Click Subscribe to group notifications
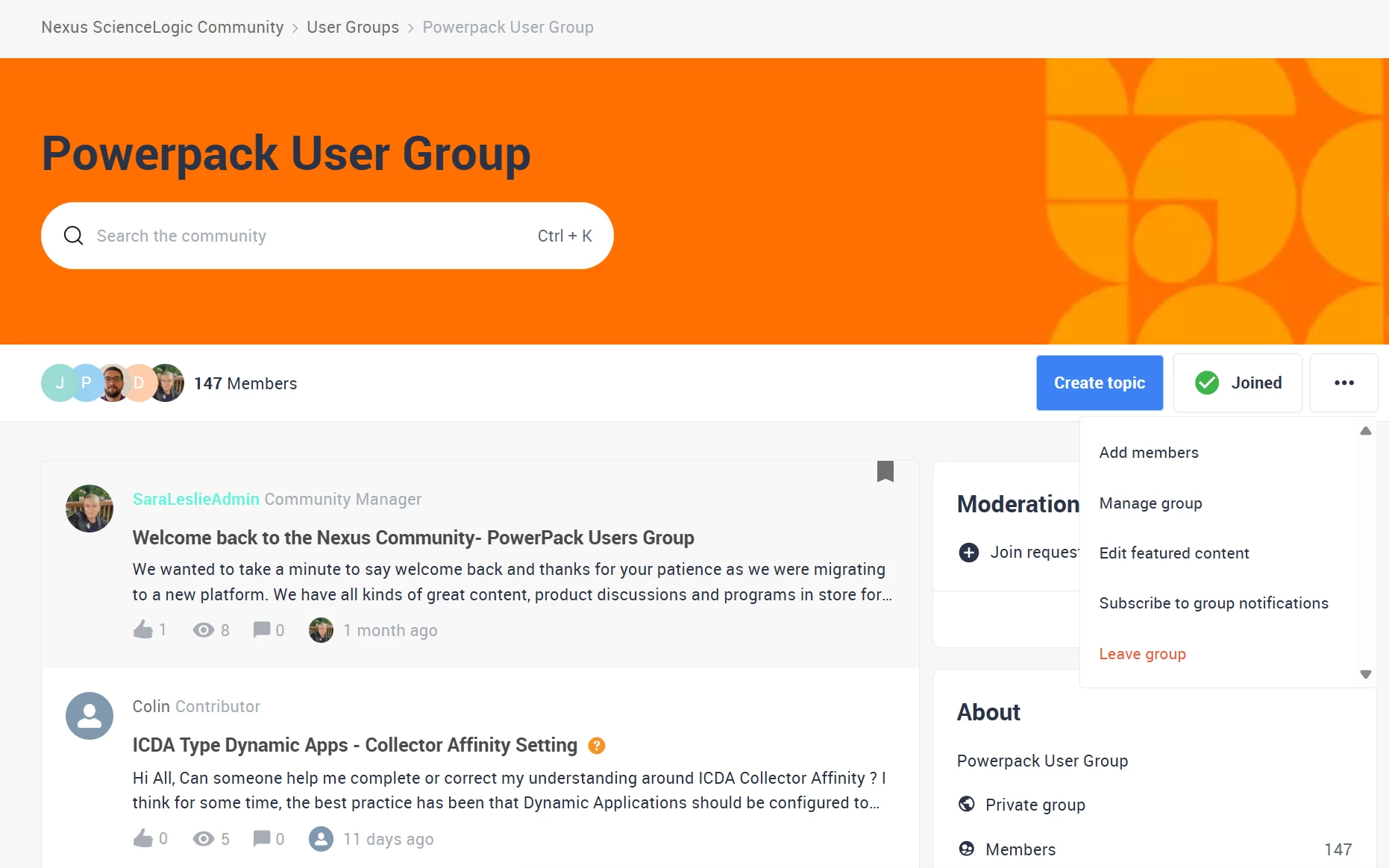1389x868 pixels. click(x=1214, y=603)
